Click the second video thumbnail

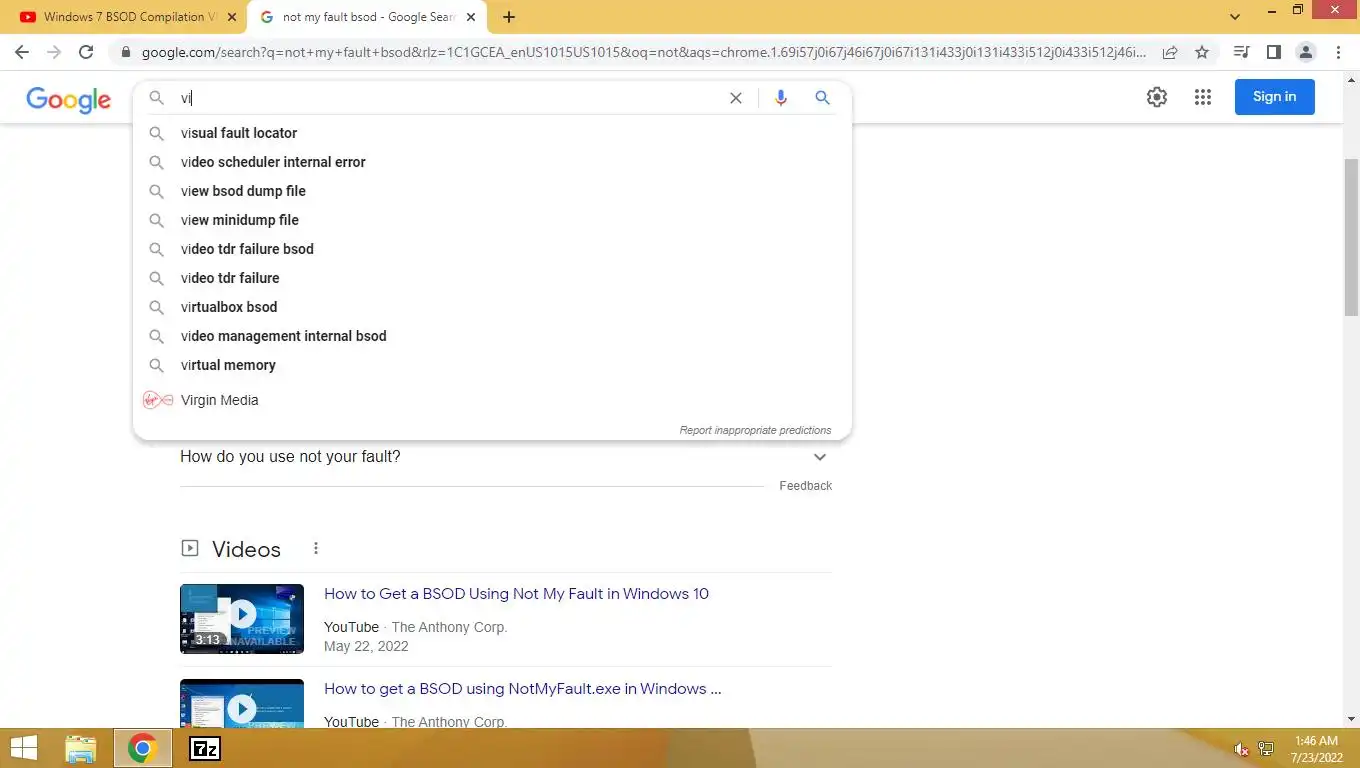(x=242, y=704)
